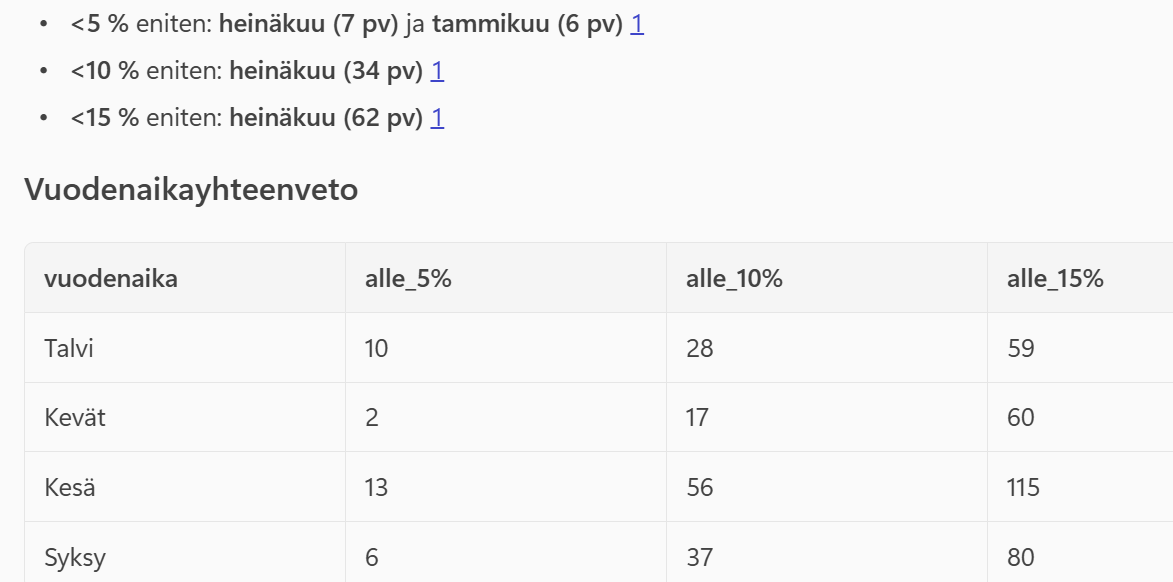Click Kesä's alle_15% cell showing 115
This screenshot has height=582, width=1173.
[x=1024, y=487]
